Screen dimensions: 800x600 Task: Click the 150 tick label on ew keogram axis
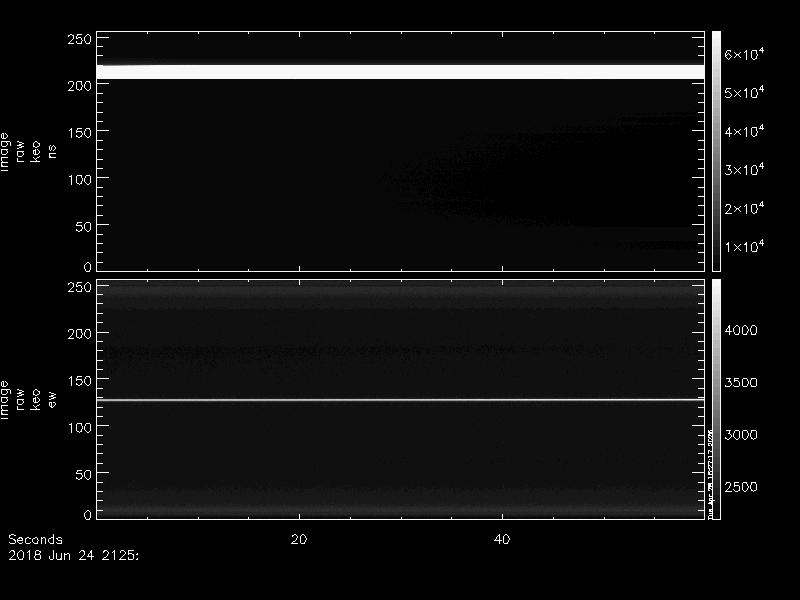80,381
